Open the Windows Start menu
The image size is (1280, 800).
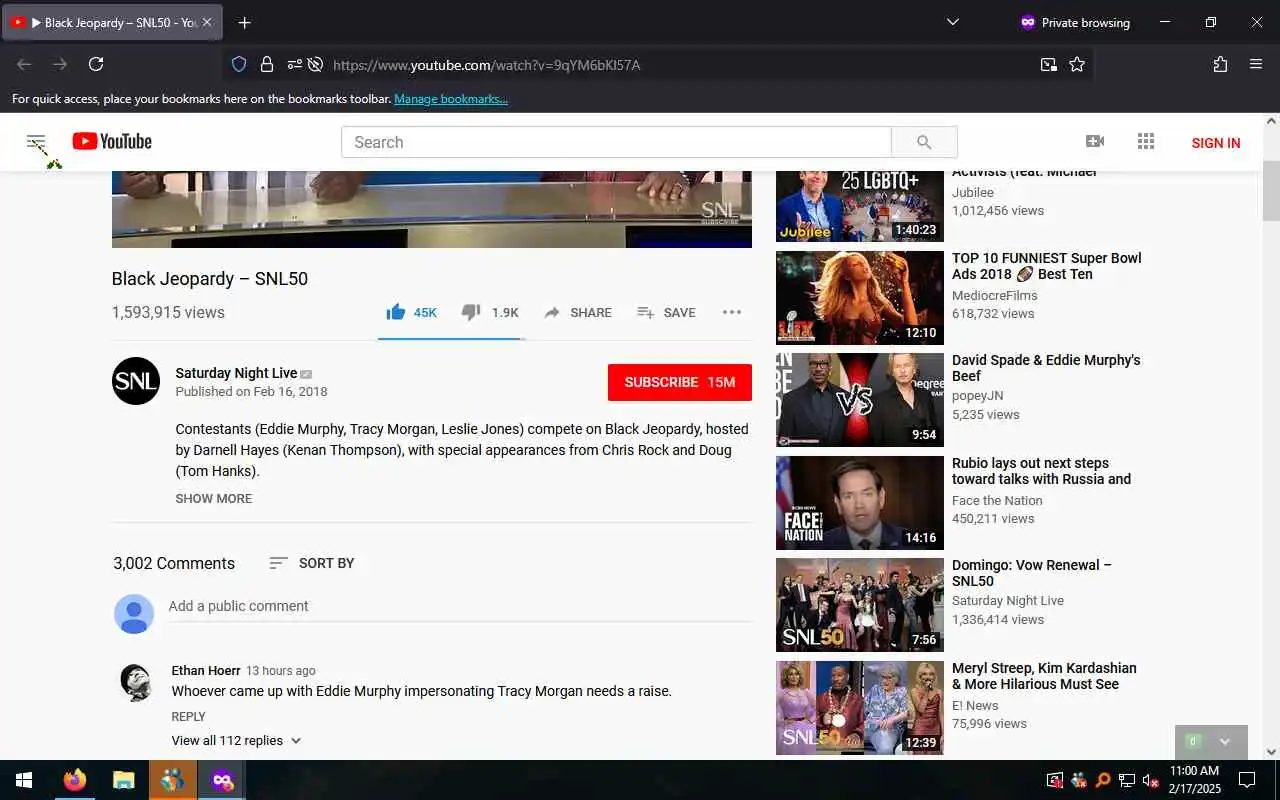click(x=24, y=780)
